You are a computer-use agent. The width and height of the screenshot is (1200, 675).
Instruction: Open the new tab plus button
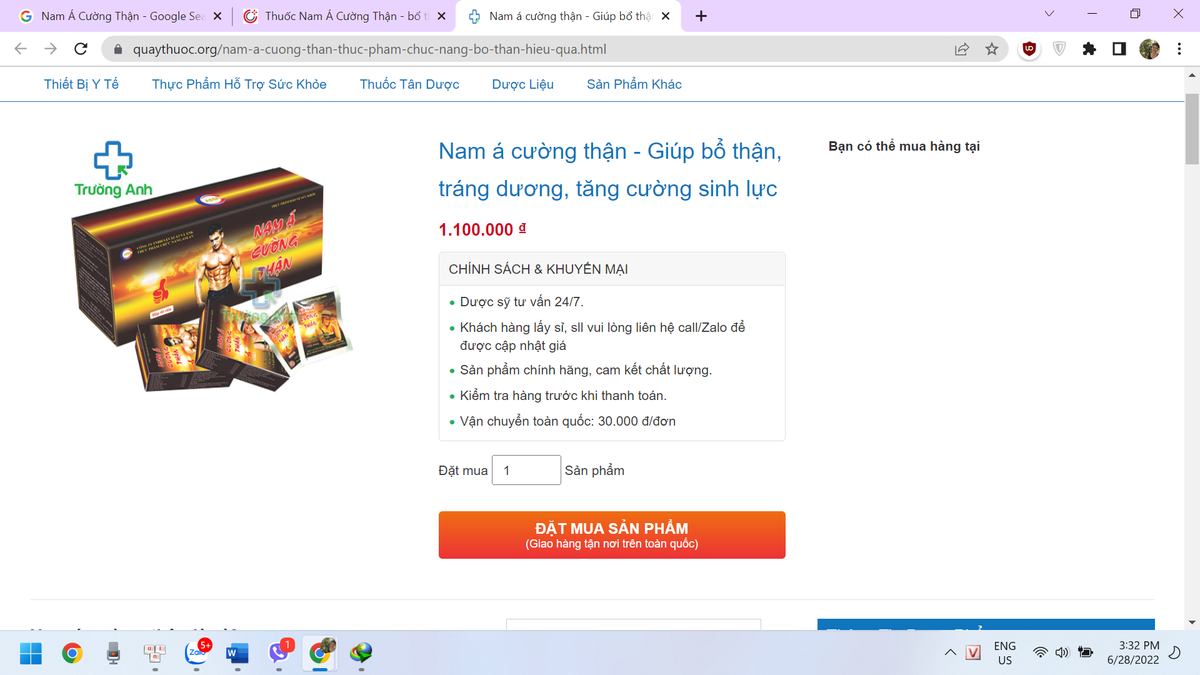pos(701,16)
